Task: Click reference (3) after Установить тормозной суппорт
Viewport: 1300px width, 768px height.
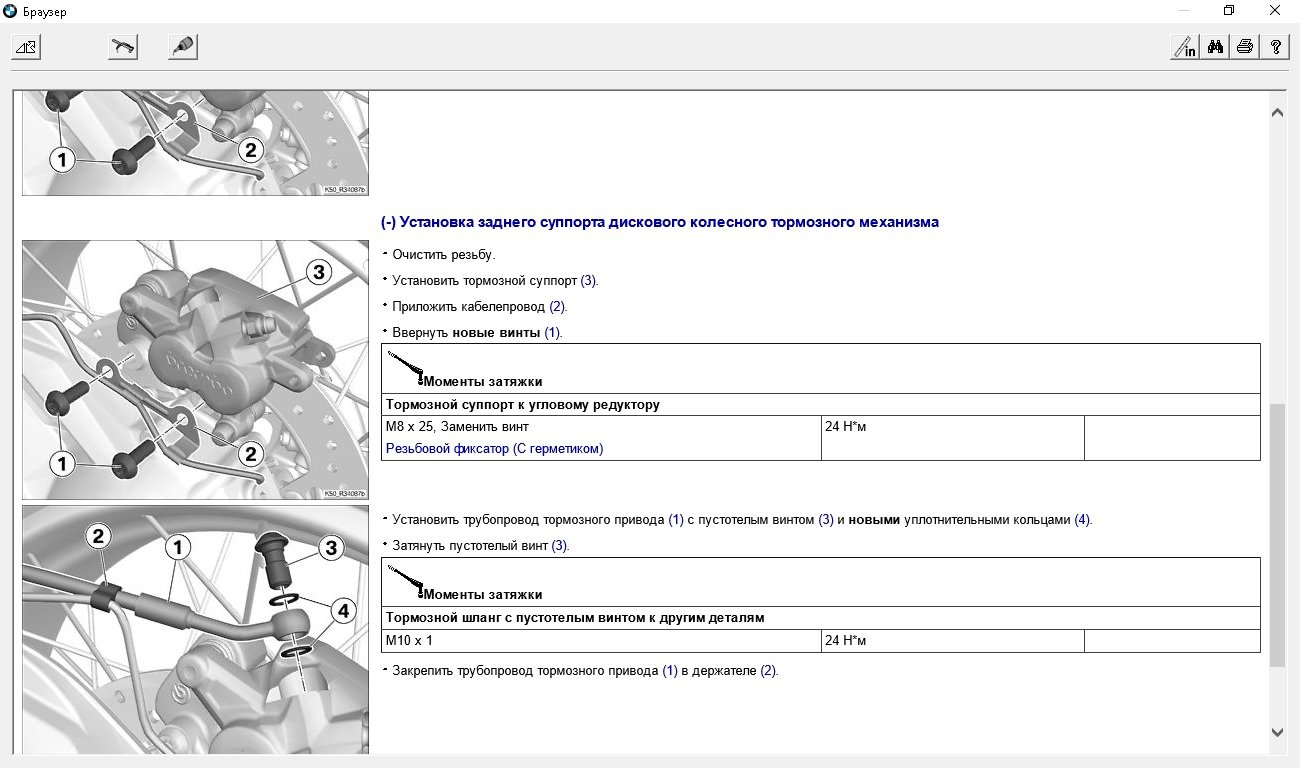Action: [588, 281]
